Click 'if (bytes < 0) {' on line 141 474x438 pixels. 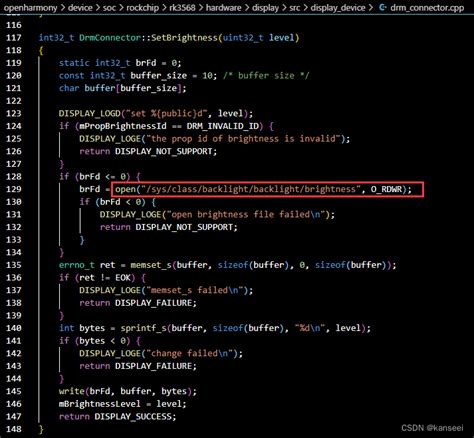[x=100, y=341]
